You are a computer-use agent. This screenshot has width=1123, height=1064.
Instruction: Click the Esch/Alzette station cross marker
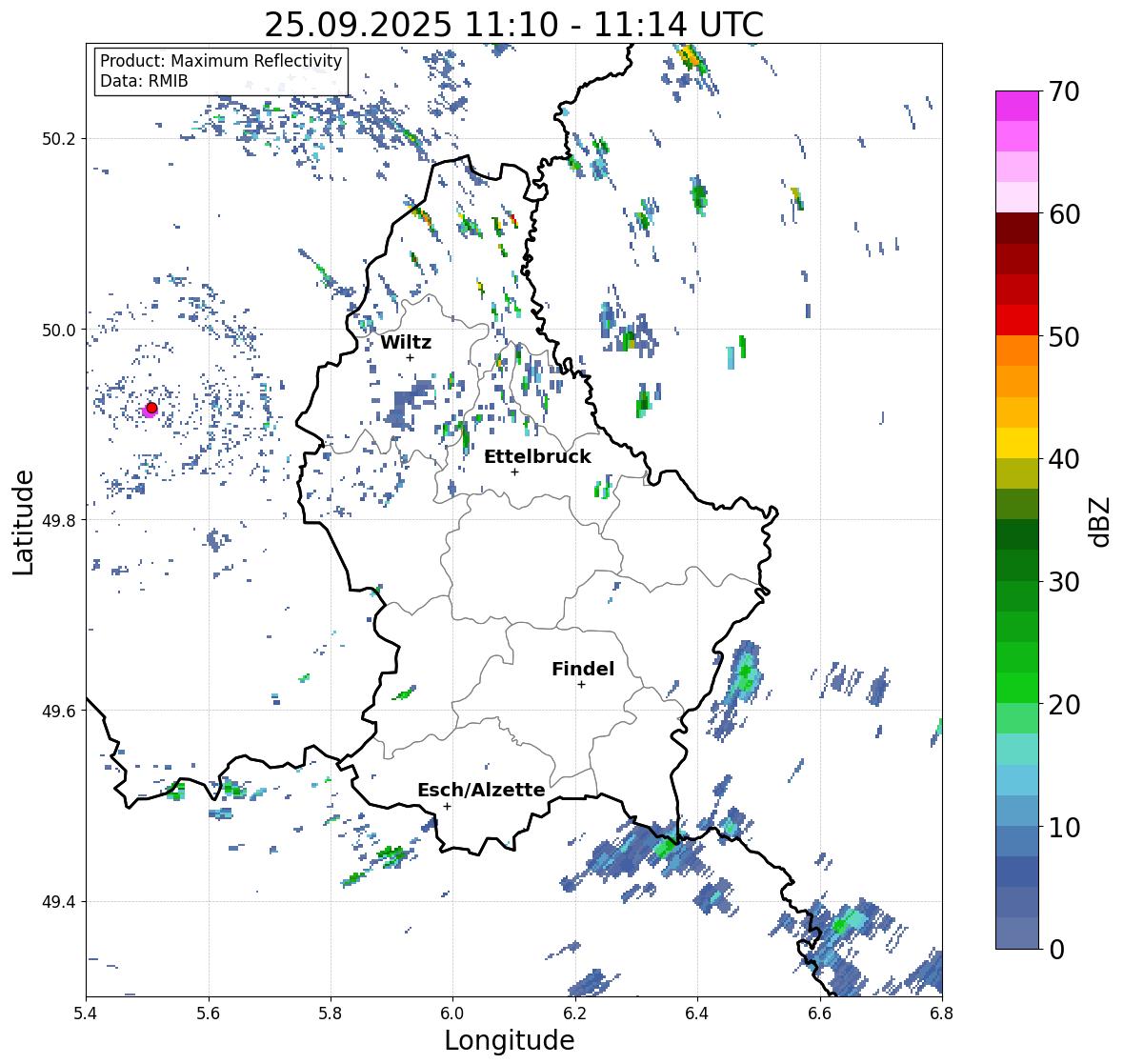click(447, 806)
